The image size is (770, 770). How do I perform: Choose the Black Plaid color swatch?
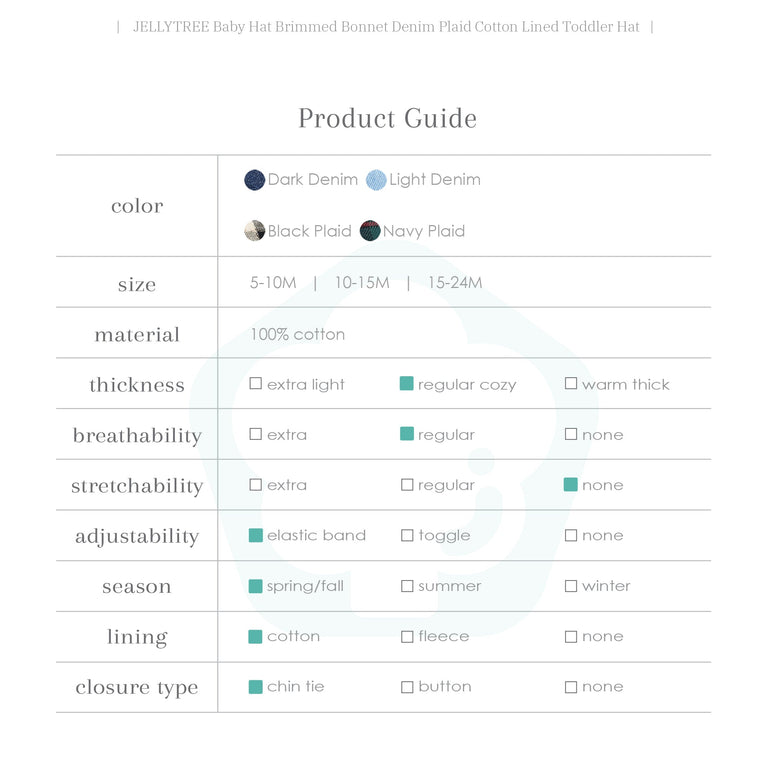click(255, 231)
